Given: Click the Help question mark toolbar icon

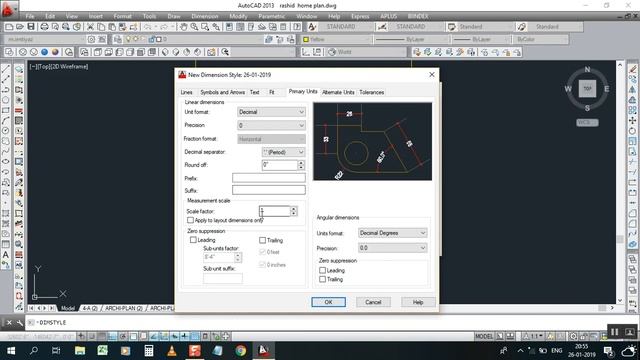Looking at the screenshot, I should click(297, 27).
